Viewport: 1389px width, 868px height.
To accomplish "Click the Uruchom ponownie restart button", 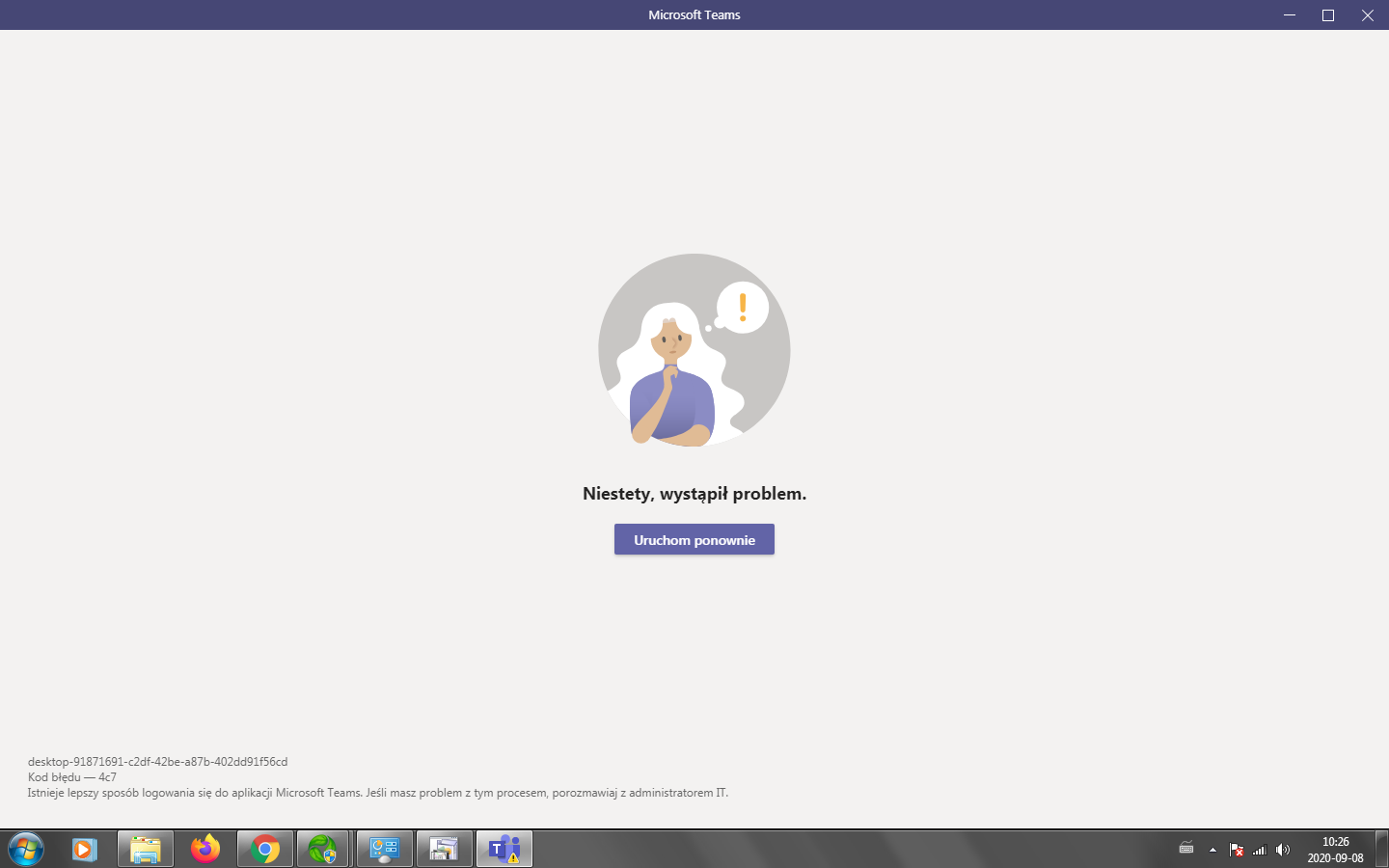I will (694, 539).
